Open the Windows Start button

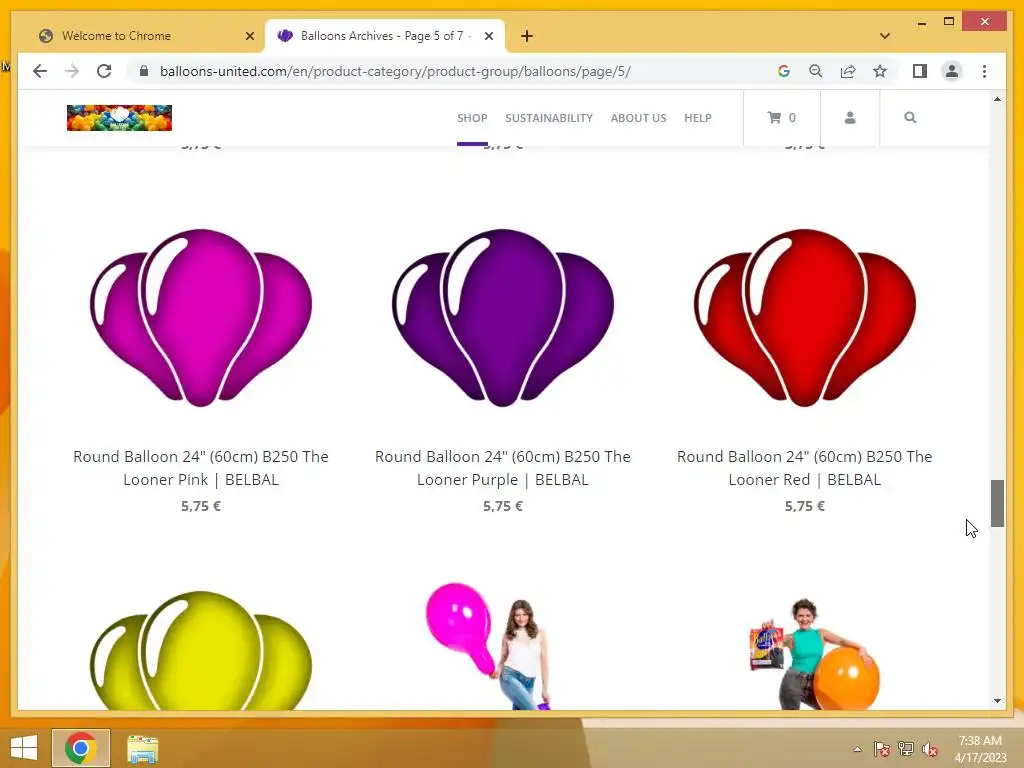pyautogui.click(x=24, y=748)
